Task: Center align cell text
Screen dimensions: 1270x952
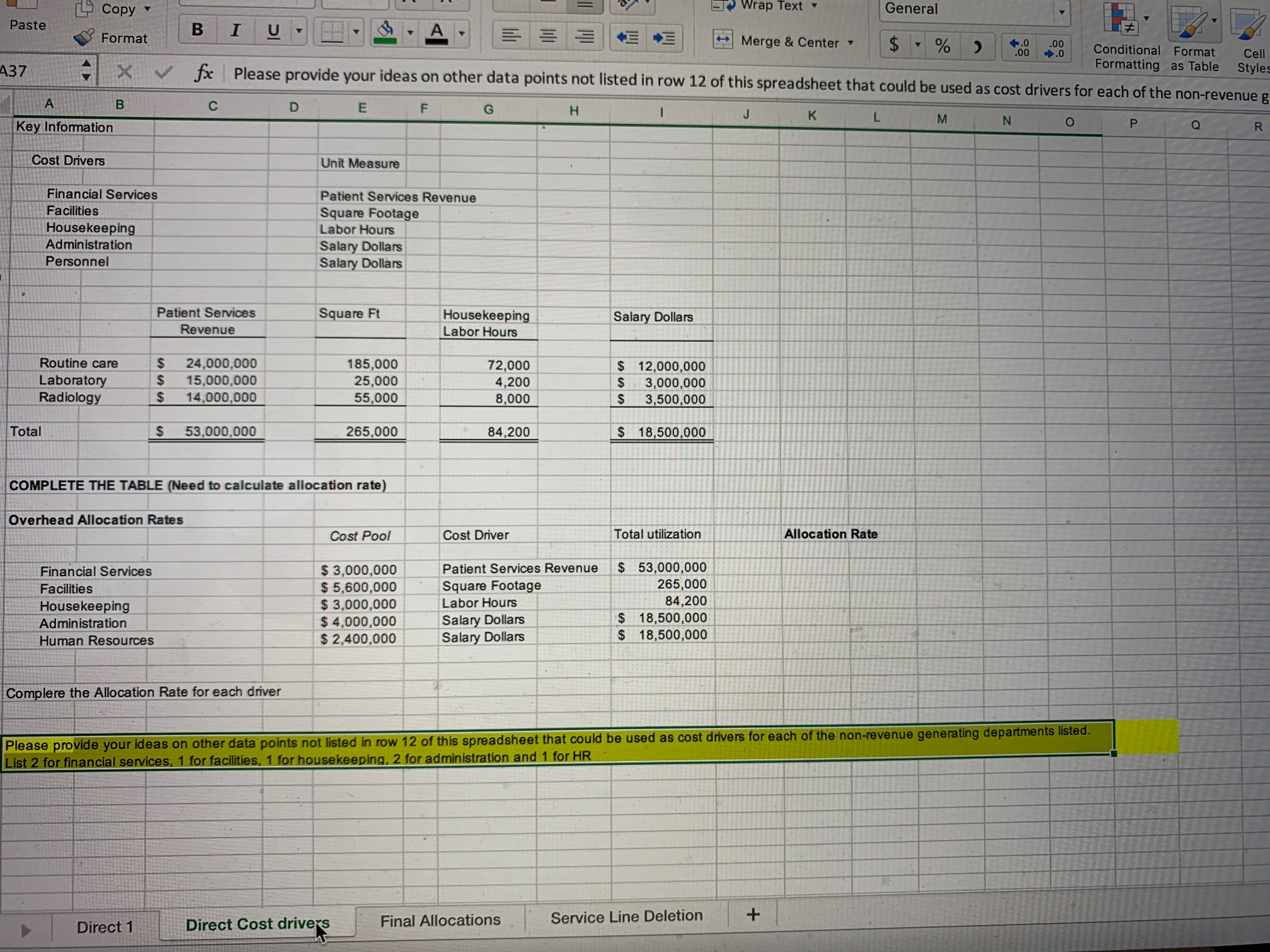Action: pyautogui.click(x=548, y=37)
